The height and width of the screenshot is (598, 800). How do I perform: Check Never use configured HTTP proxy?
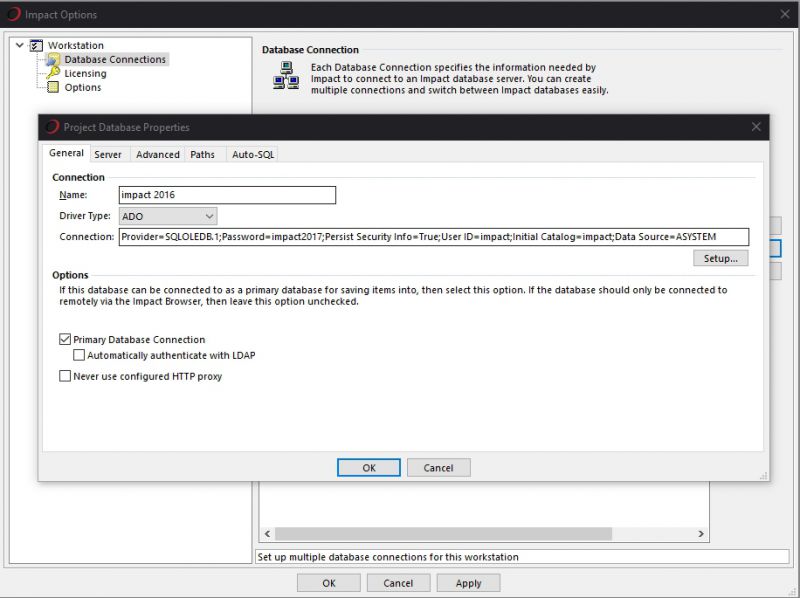coord(65,377)
